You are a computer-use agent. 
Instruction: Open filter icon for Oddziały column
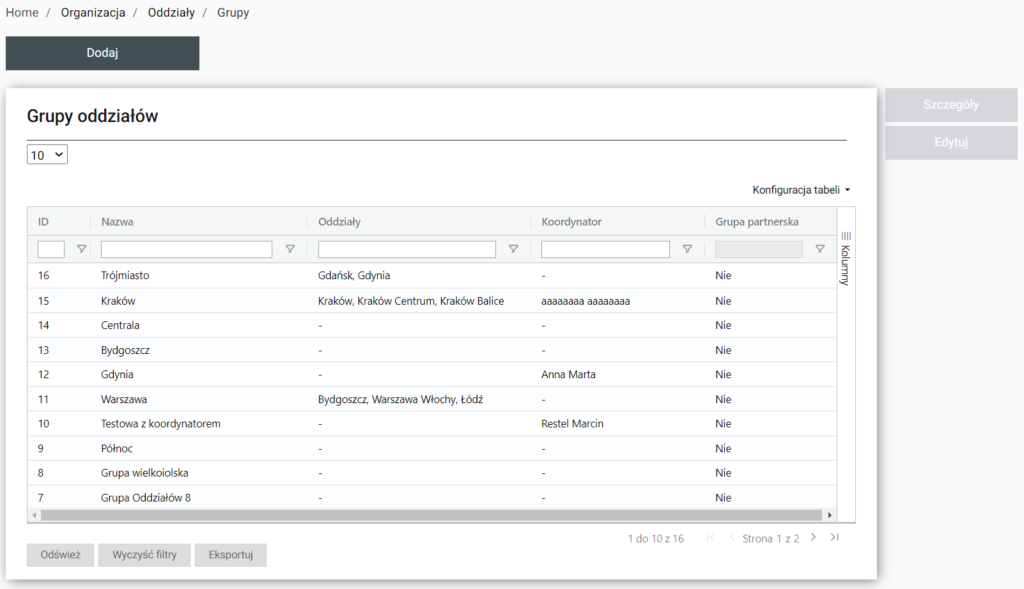click(513, 249)
